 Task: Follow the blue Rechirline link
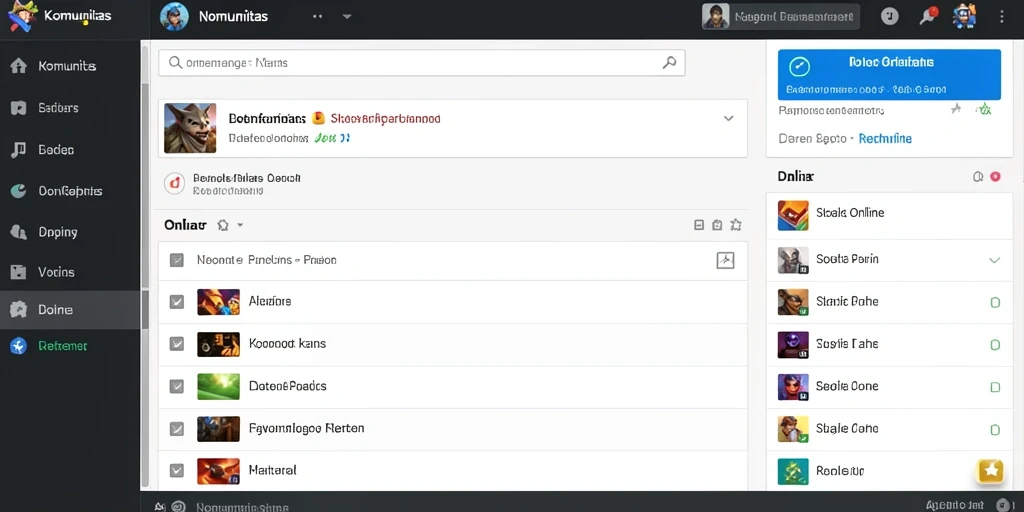click(x=885, y=138)
